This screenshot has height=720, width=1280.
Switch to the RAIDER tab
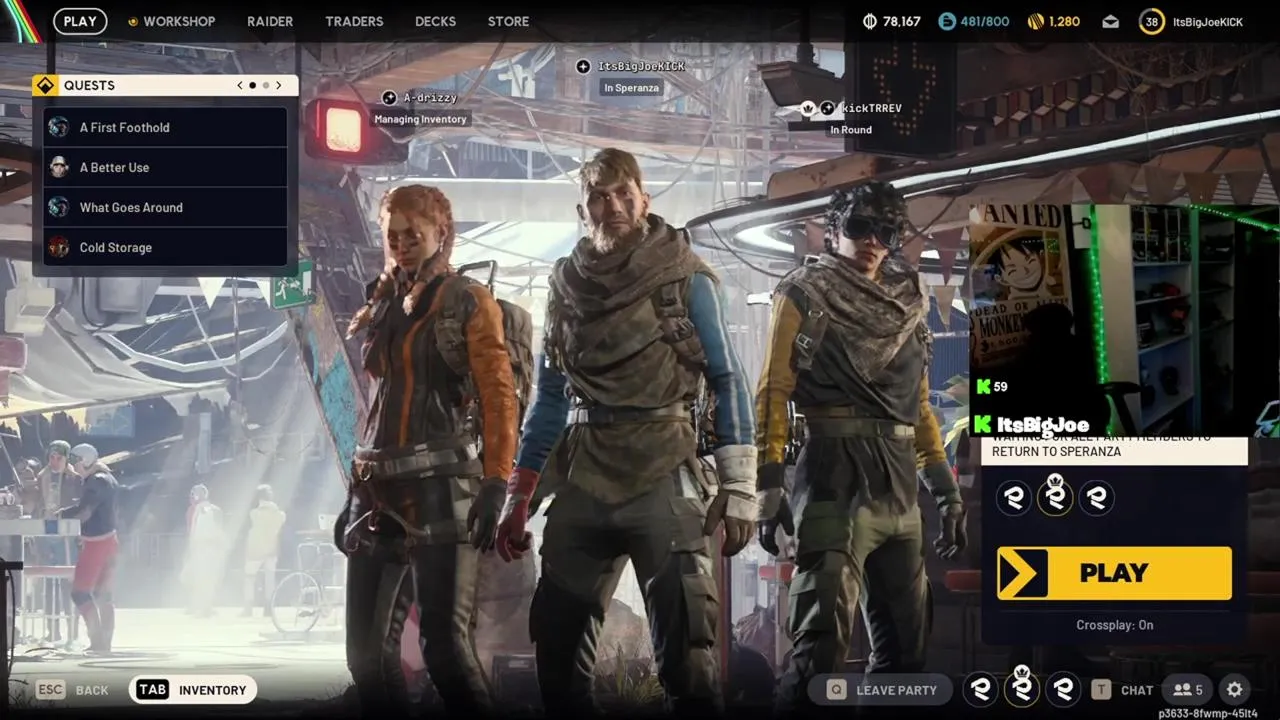[270, 21]
